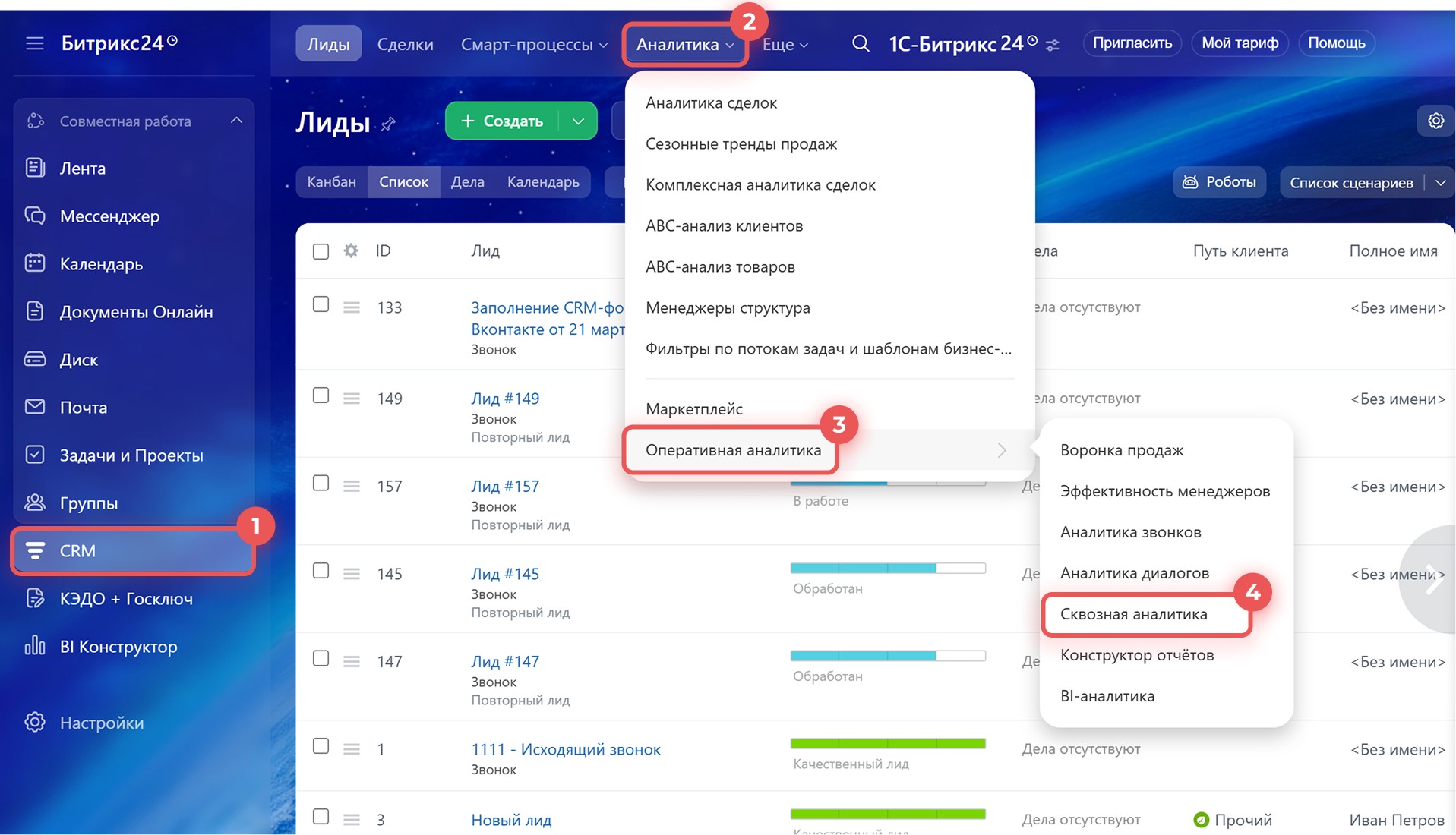Open Мессенджер from the sidebar
Viewport: 1456px width, 835px height.
109,216
